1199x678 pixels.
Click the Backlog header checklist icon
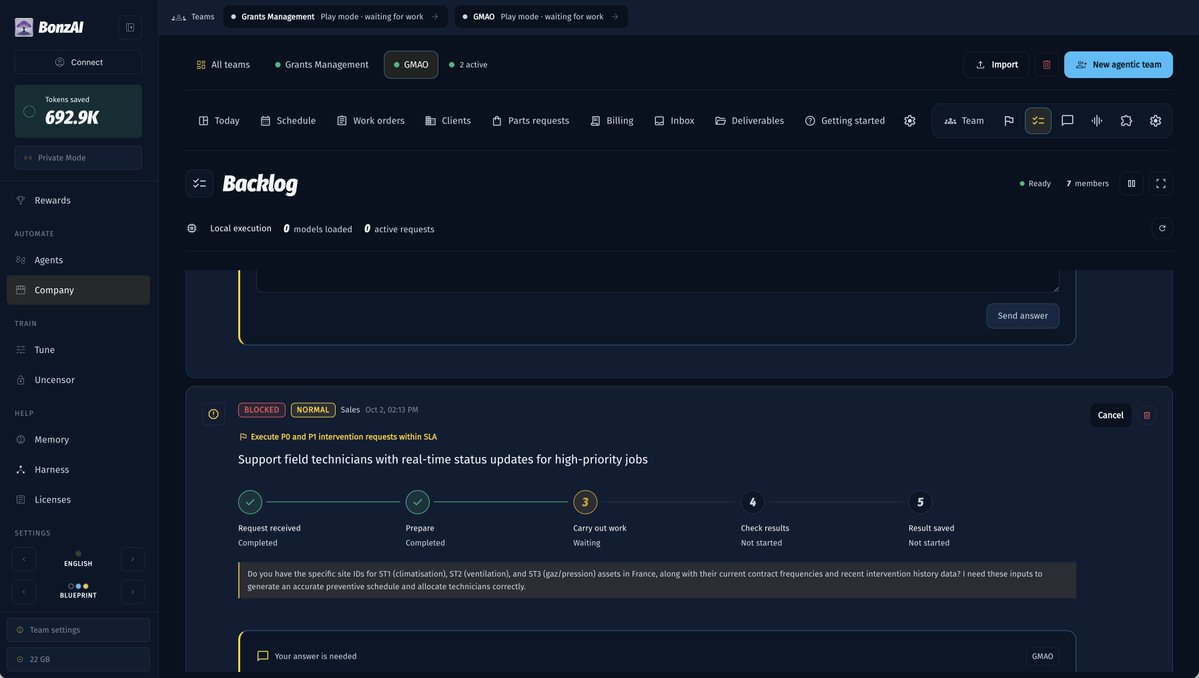[200, 183]
